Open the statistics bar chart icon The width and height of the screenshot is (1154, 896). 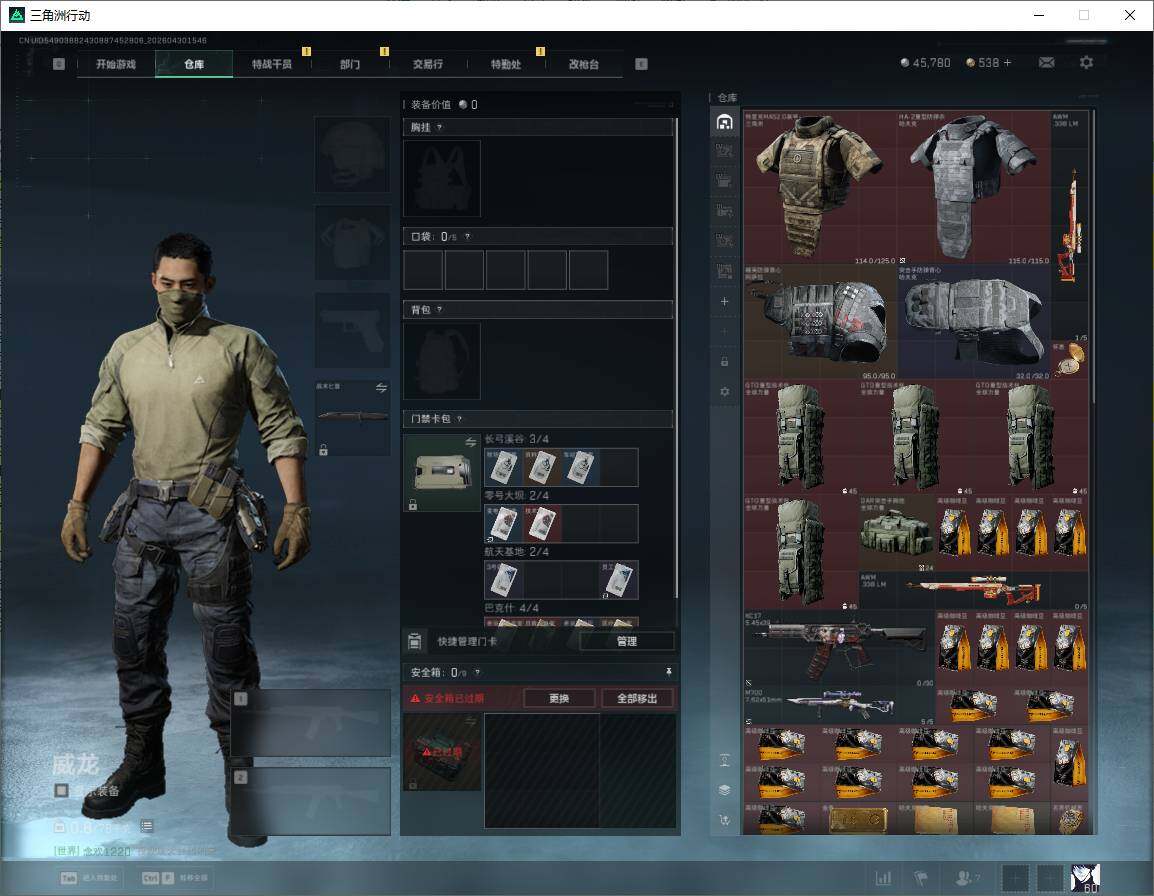click(883, 878)
